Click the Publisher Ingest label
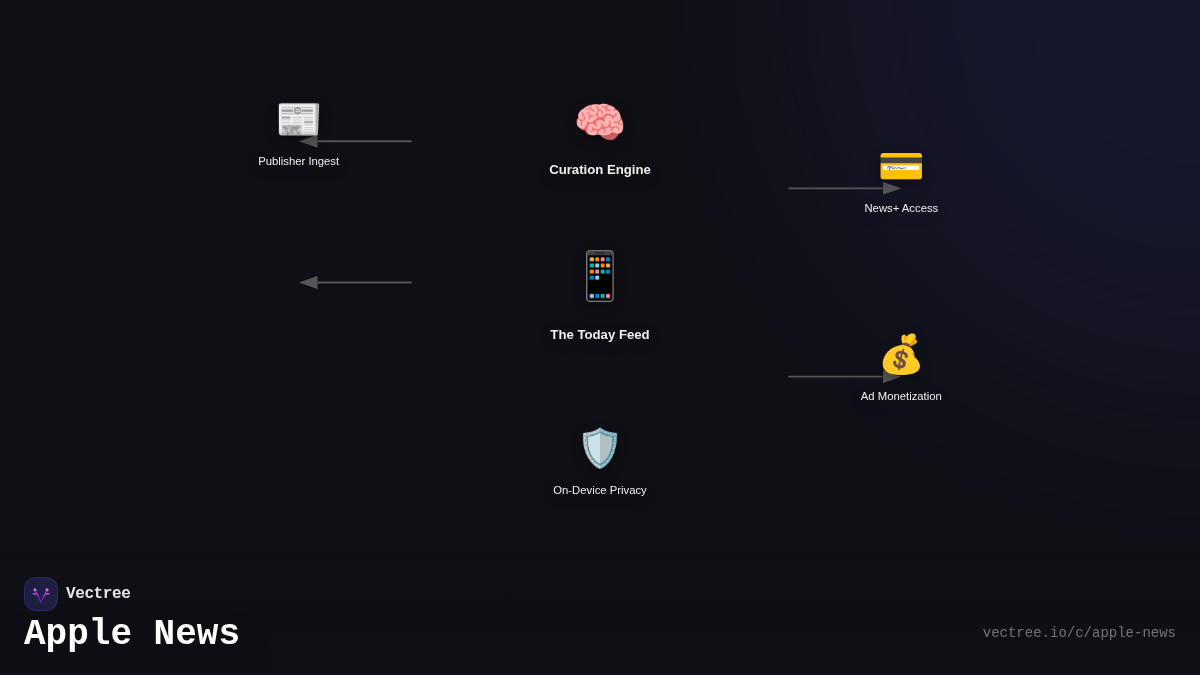The width and height of the screenshot is (1200, 675). 298,161
